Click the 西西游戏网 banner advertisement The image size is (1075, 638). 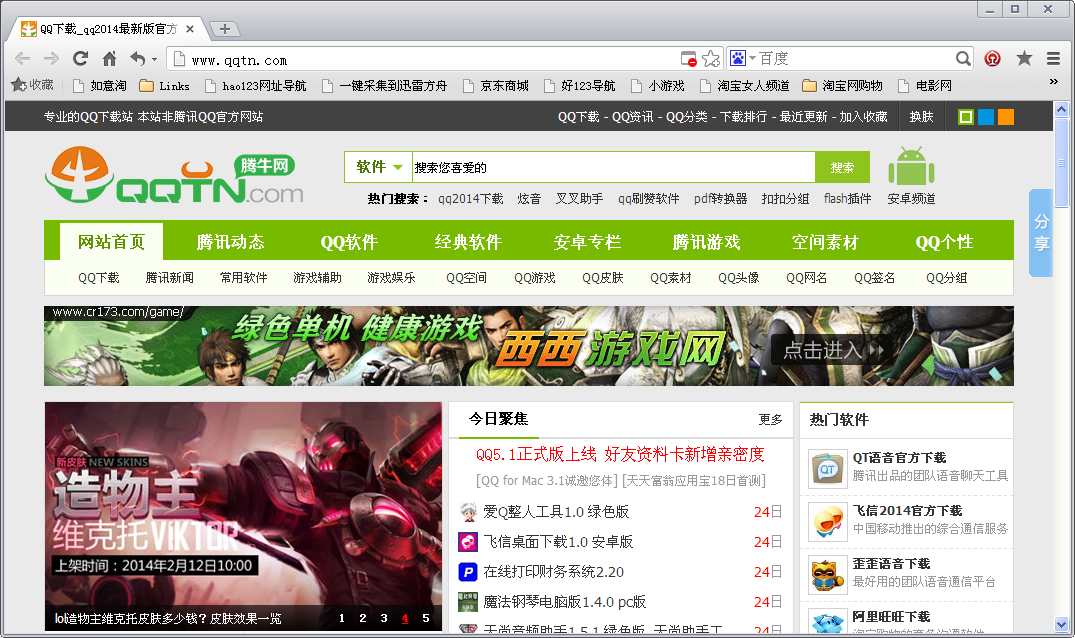click(529, 346)
